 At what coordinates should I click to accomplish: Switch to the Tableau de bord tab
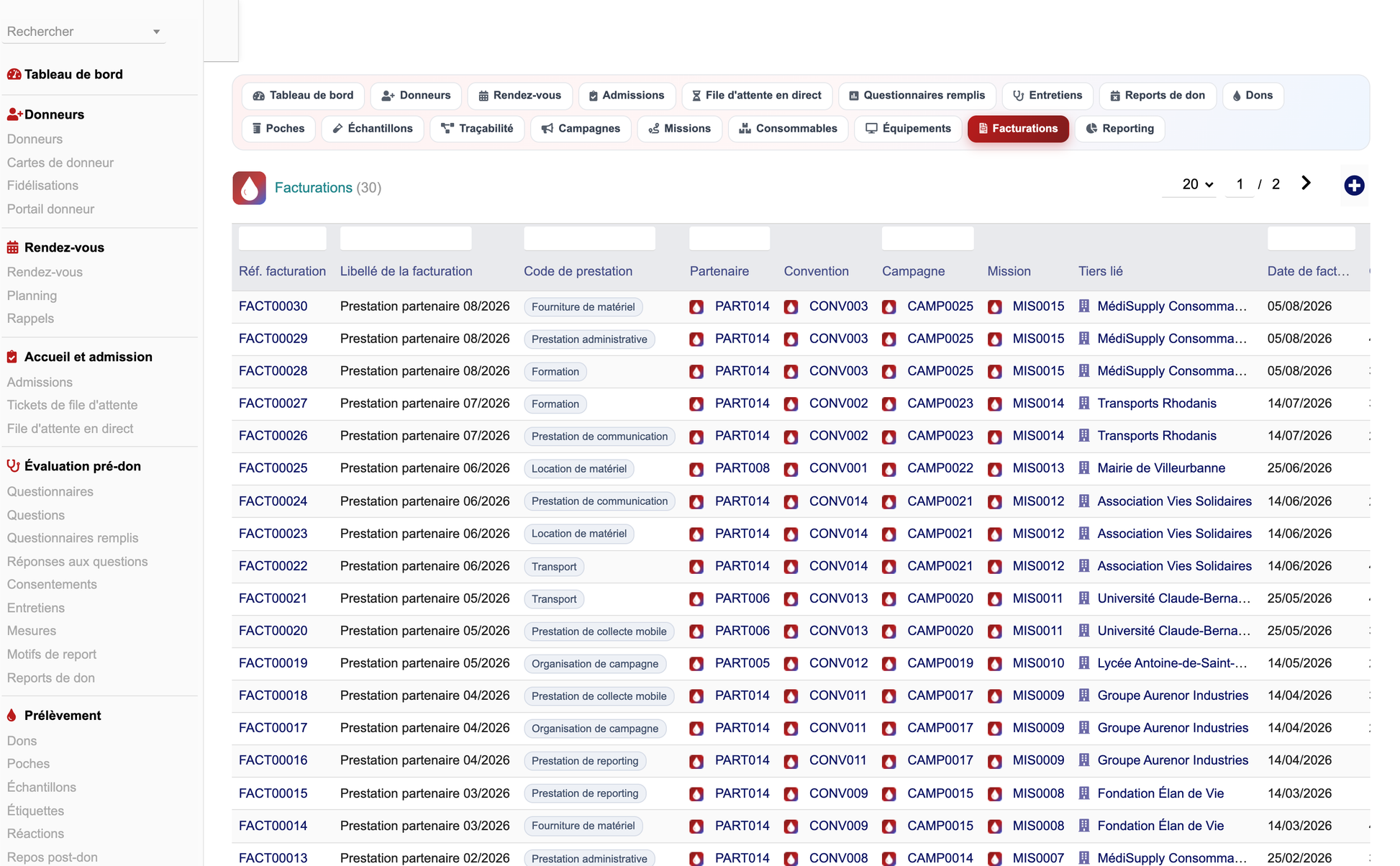click(x=303, y=95)
